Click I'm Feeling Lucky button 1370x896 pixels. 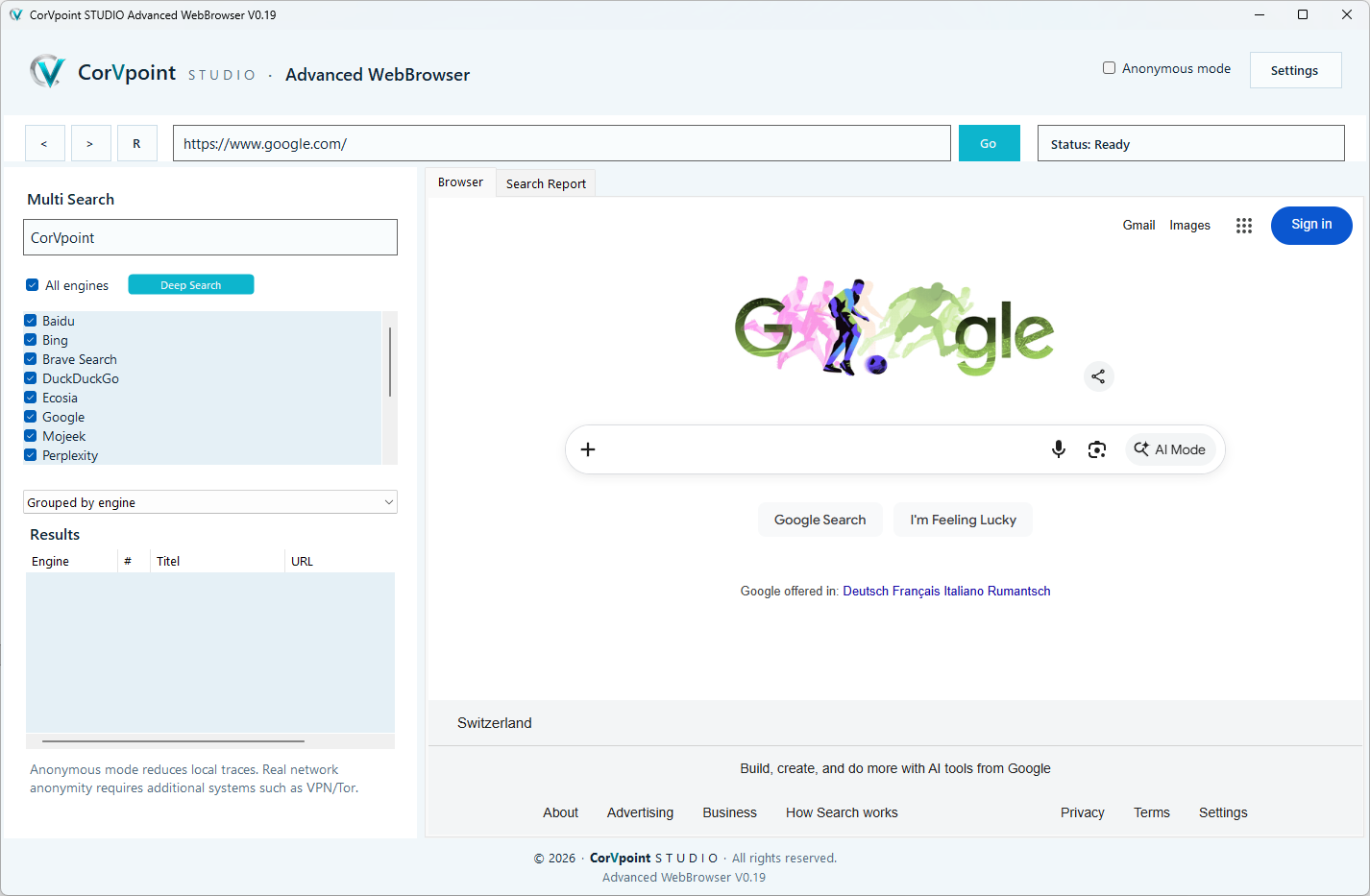coord(963,520)
